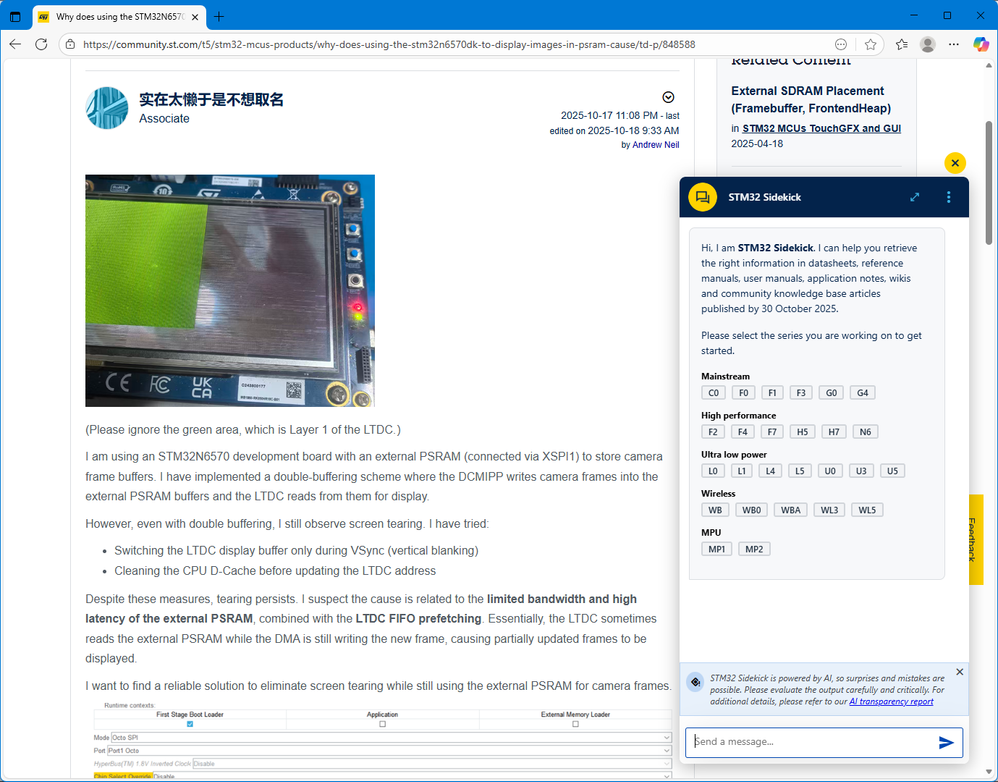
Task: Open Andrew Neil's profile link
Action: click(656, 145)
